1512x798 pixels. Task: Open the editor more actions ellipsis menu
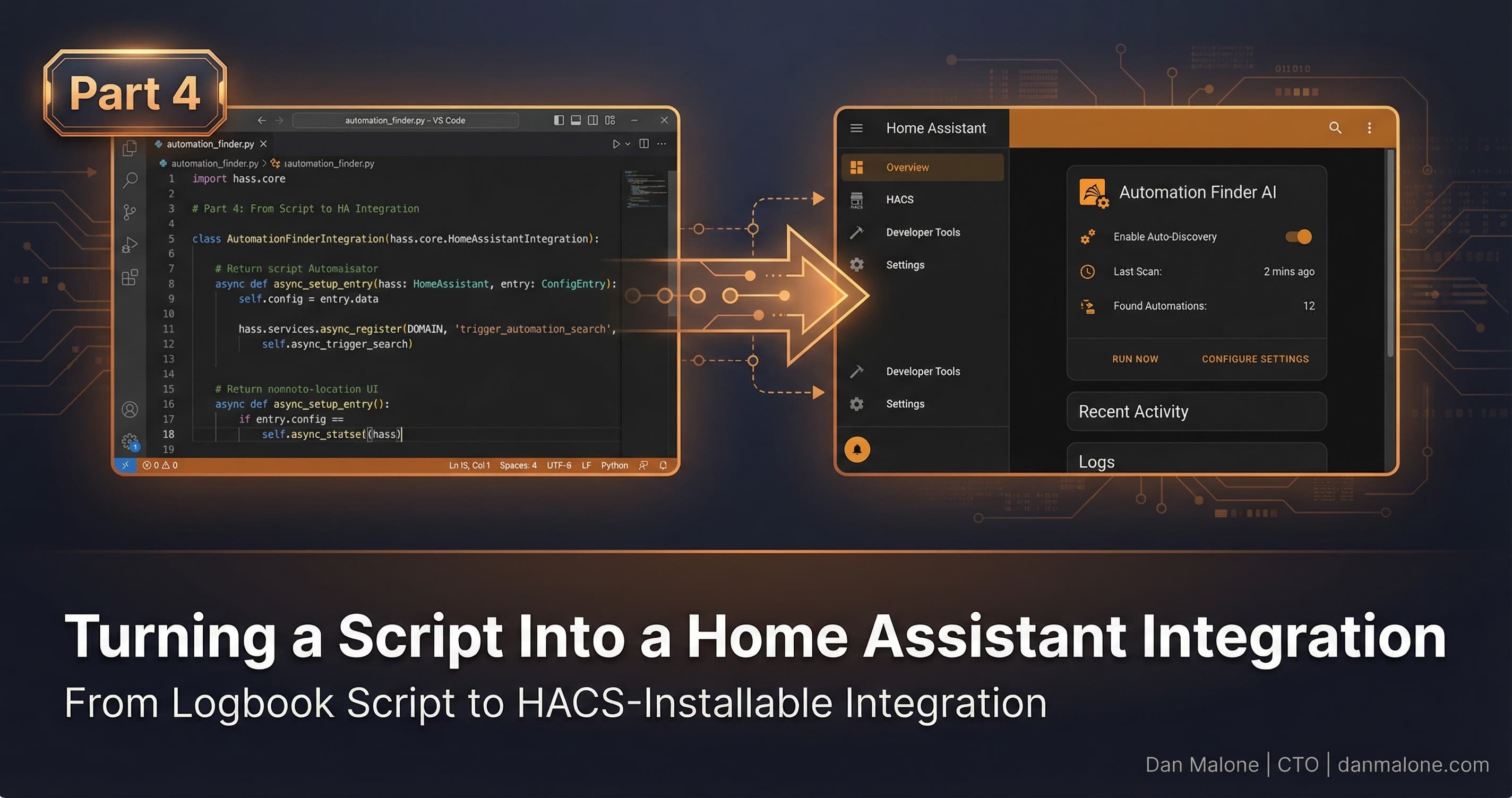tap(661, 143)
